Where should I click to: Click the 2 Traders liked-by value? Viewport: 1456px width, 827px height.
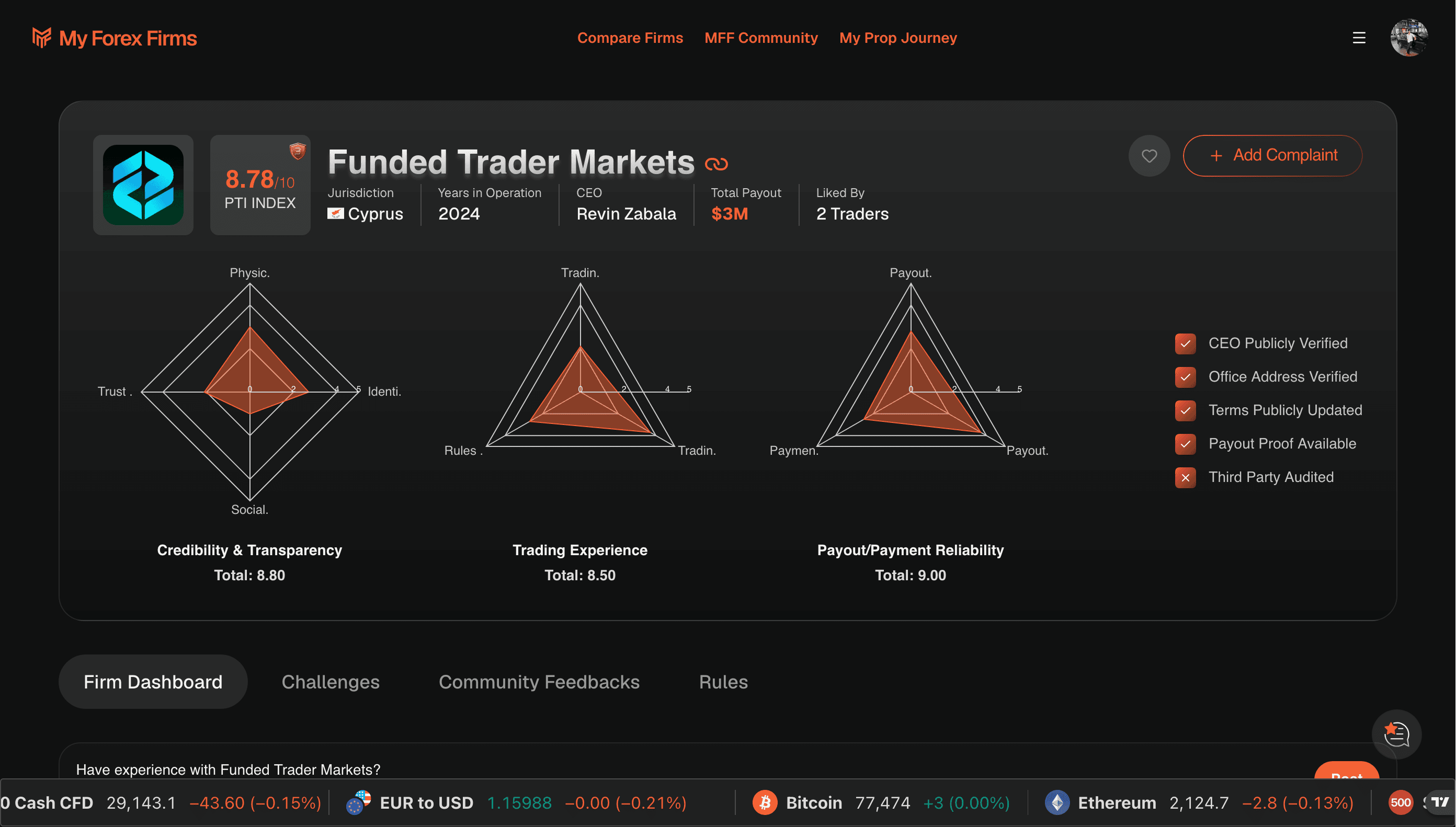pos(852,214)
